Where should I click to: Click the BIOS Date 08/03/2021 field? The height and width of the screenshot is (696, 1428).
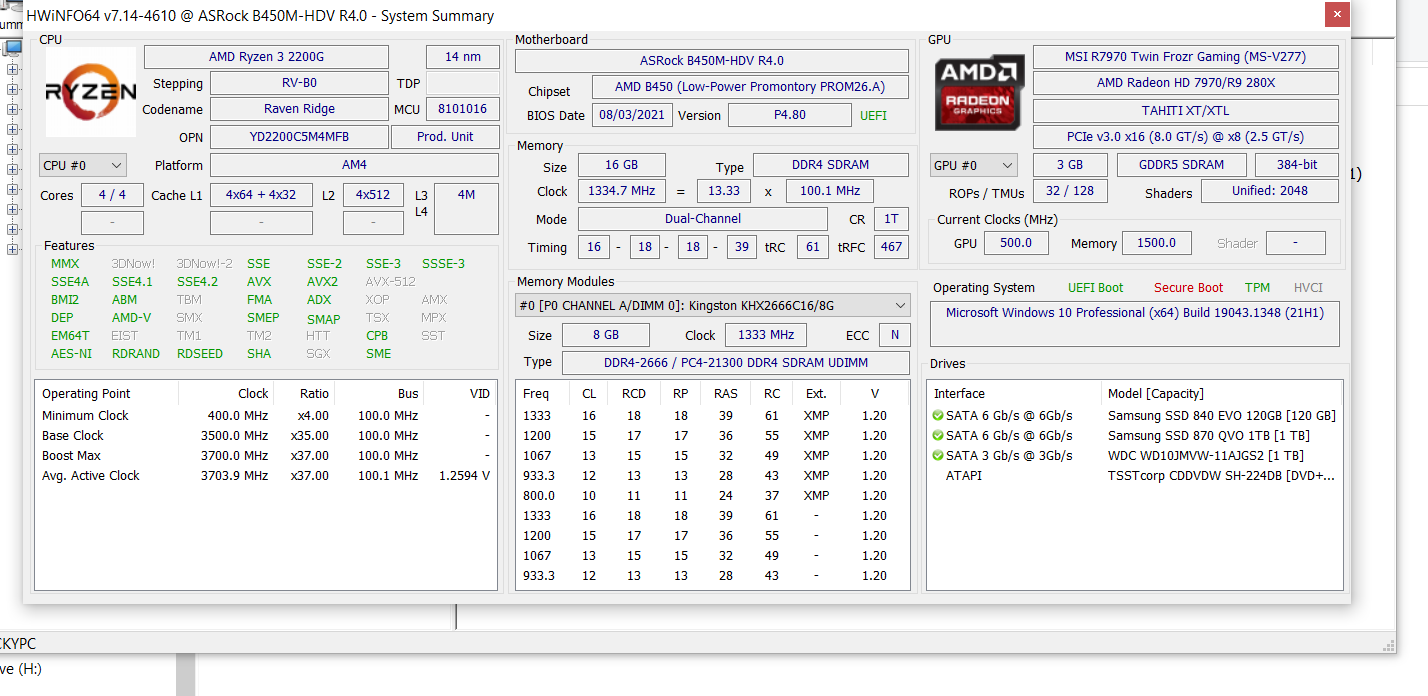(632, 115)
